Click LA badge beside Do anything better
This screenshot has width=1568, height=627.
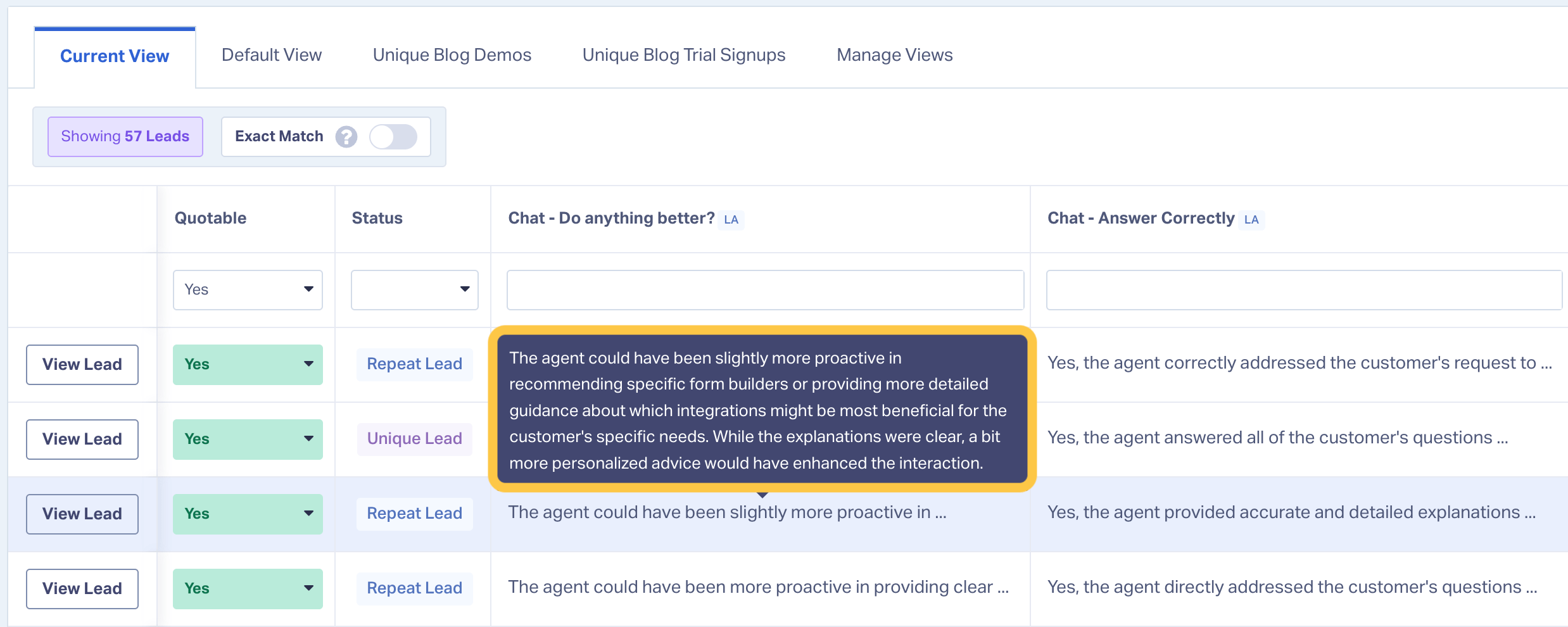[731, 220]
